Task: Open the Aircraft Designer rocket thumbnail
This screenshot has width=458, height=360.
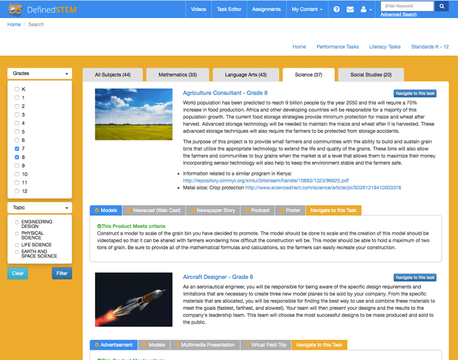Action: 134,300
